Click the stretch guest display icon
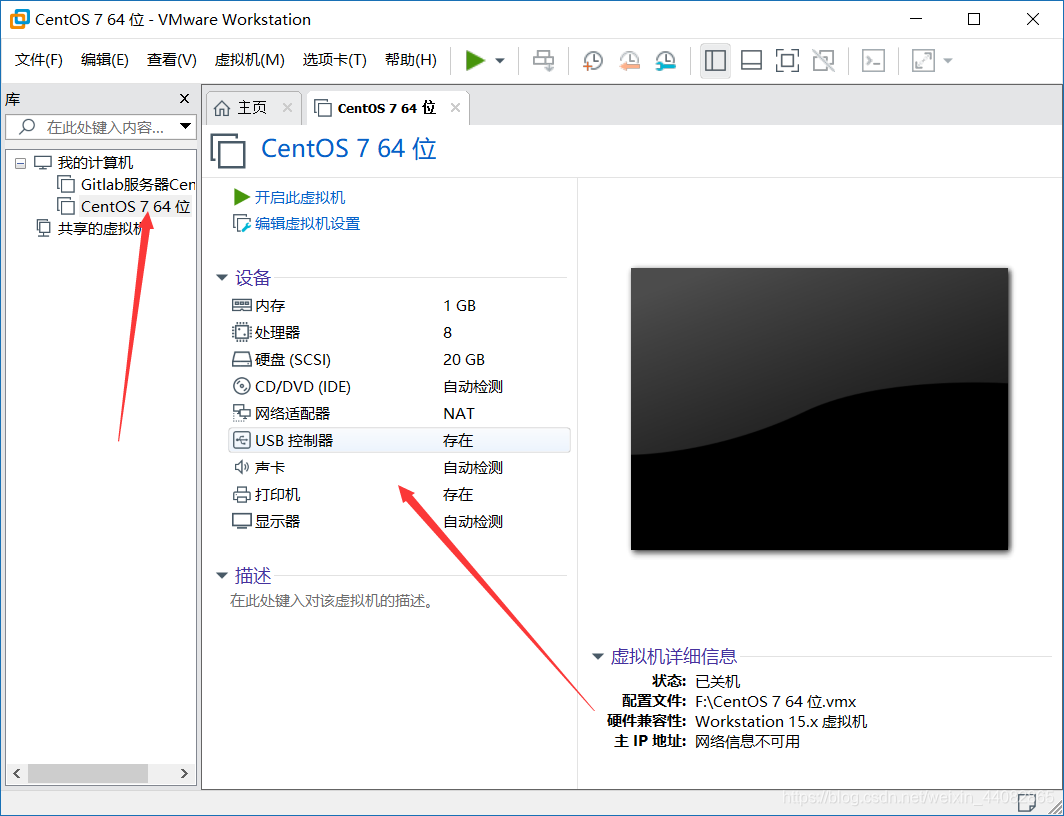Viewport: 1064px width, 816px height. pyautogui.click(x=923, y=60)
